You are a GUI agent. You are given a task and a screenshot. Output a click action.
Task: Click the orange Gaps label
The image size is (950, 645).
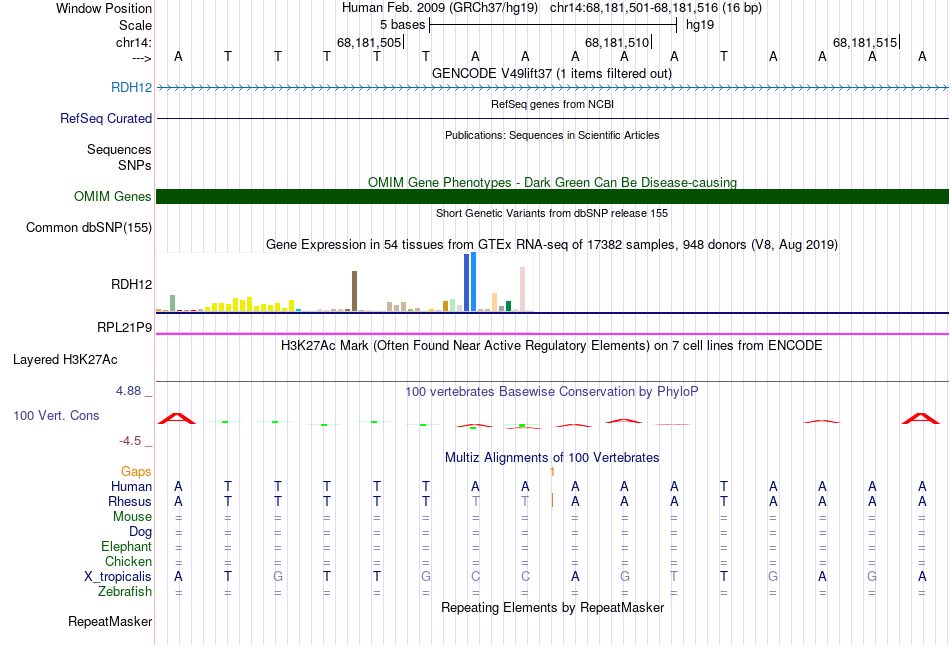[x=136, y=471]
